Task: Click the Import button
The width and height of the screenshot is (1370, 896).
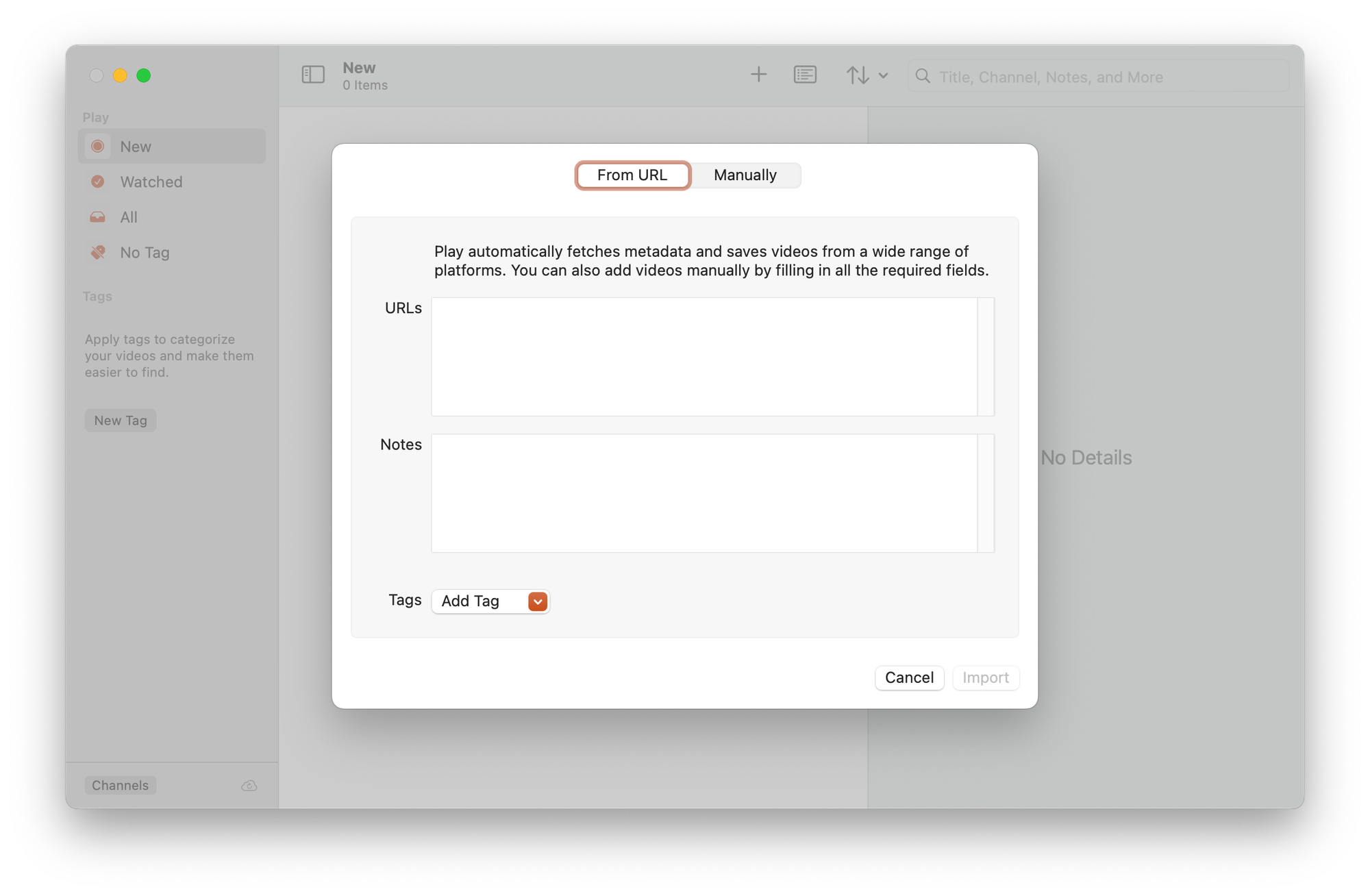Action: (x=985, y=677)
